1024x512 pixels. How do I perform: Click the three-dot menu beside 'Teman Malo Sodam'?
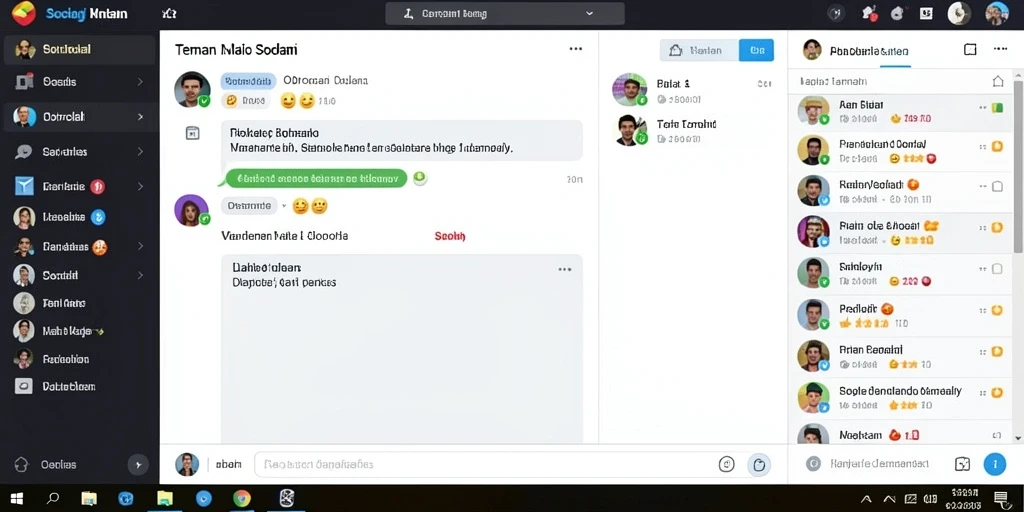[575, 49]
